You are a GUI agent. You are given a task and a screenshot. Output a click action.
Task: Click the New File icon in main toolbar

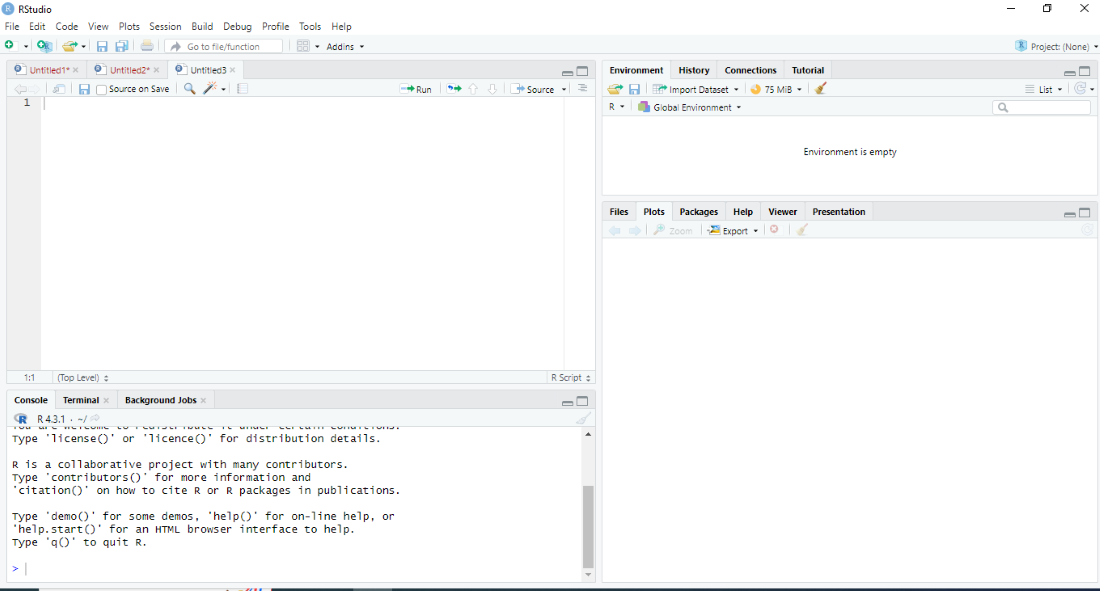click(x=10, y=46)
